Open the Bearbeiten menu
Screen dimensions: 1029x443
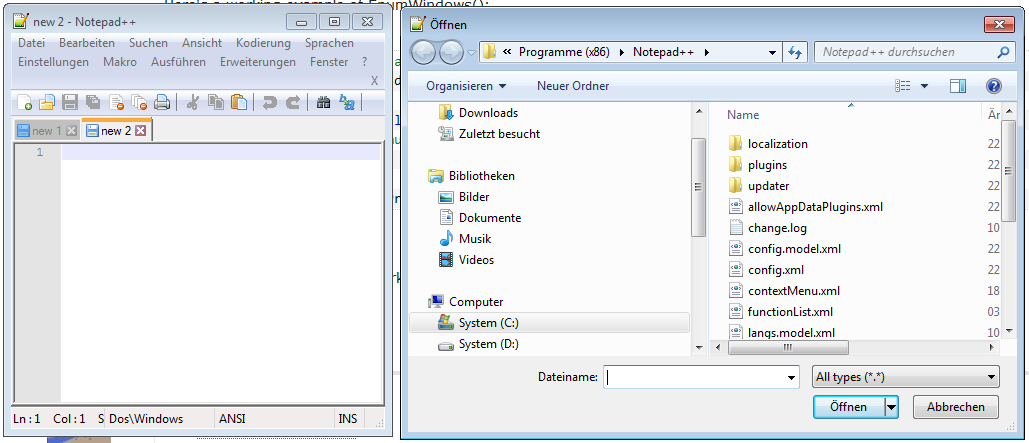[87, 43]
